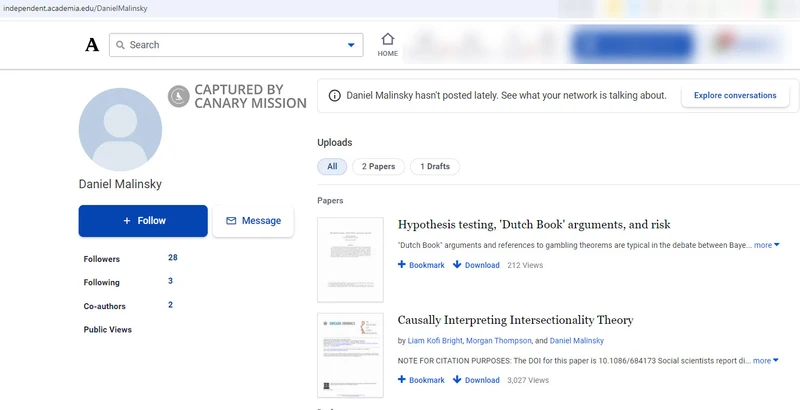Screen dimensions: 800x410
Task: Bookmark the Causally Interpreting Intersectionality paper
Action: pyautogui.click(x=420, y=380)
